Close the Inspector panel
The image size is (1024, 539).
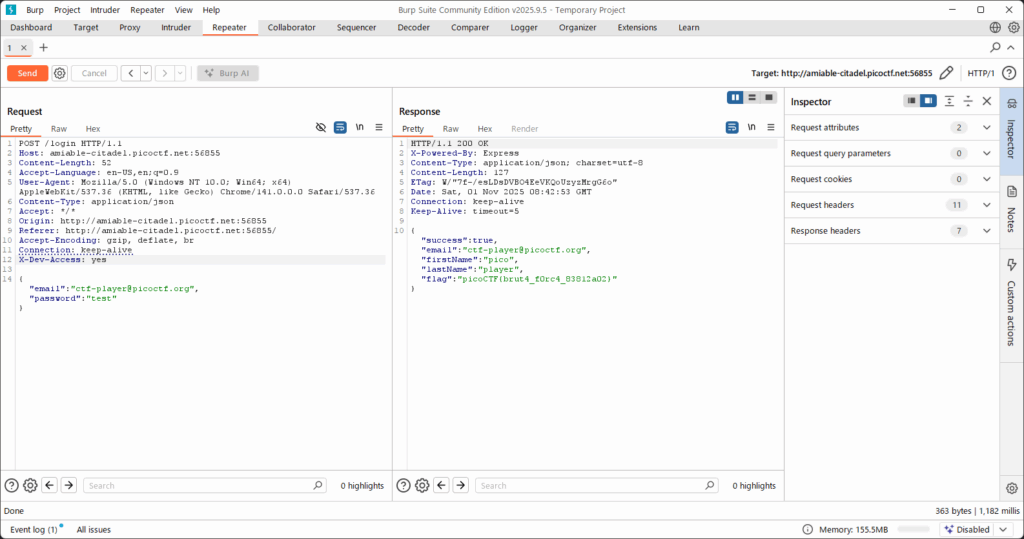tap(987, 101)
